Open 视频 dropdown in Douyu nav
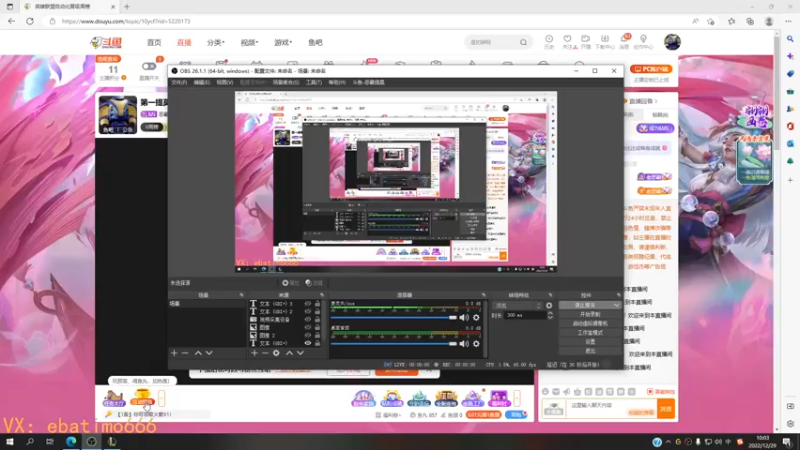This screenshot has width=800, height=450. pos(249,42)
